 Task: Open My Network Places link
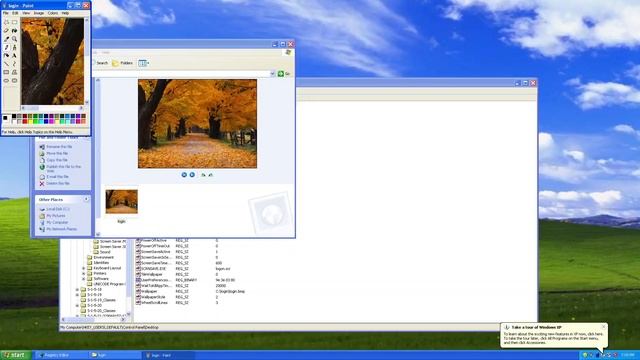(x=61, y=229)
